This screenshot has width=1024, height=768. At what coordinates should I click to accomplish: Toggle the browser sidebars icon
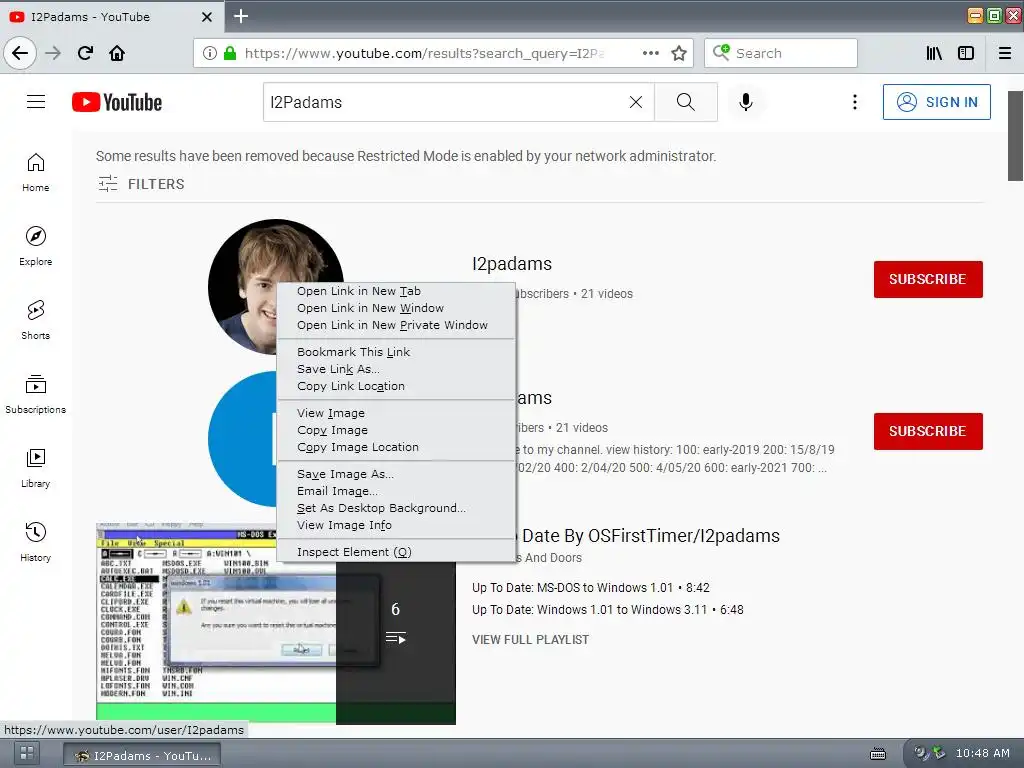tap(966, 53)
